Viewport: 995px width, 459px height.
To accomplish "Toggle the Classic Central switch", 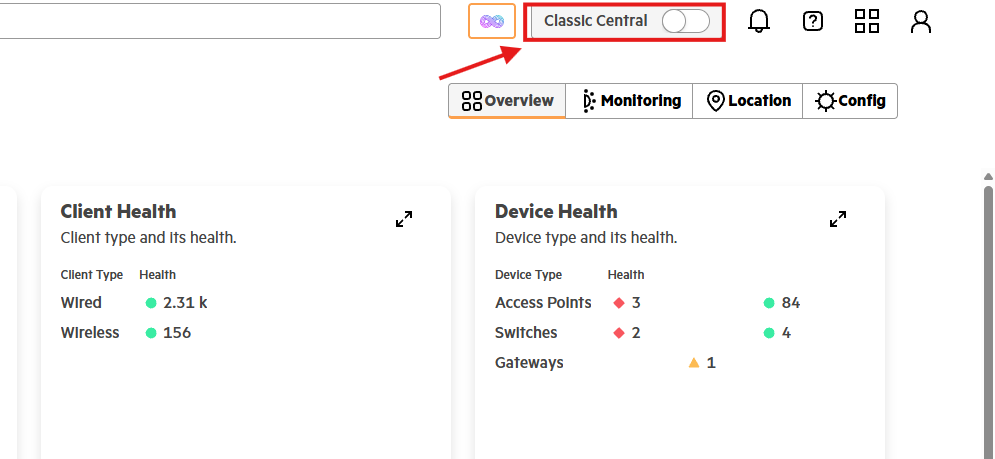I will pos(685,21).
